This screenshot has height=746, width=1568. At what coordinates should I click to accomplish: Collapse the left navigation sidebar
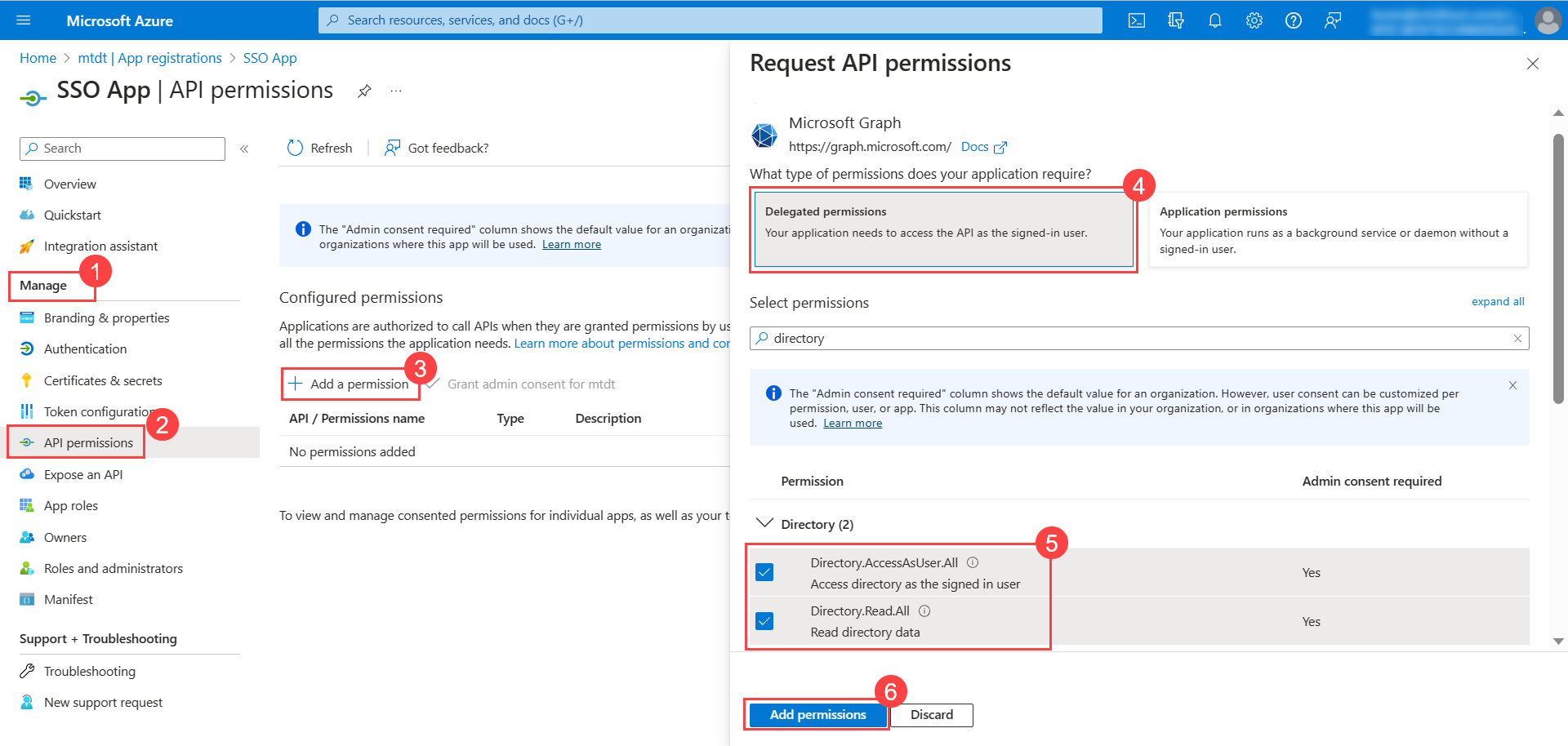point(243,149)
